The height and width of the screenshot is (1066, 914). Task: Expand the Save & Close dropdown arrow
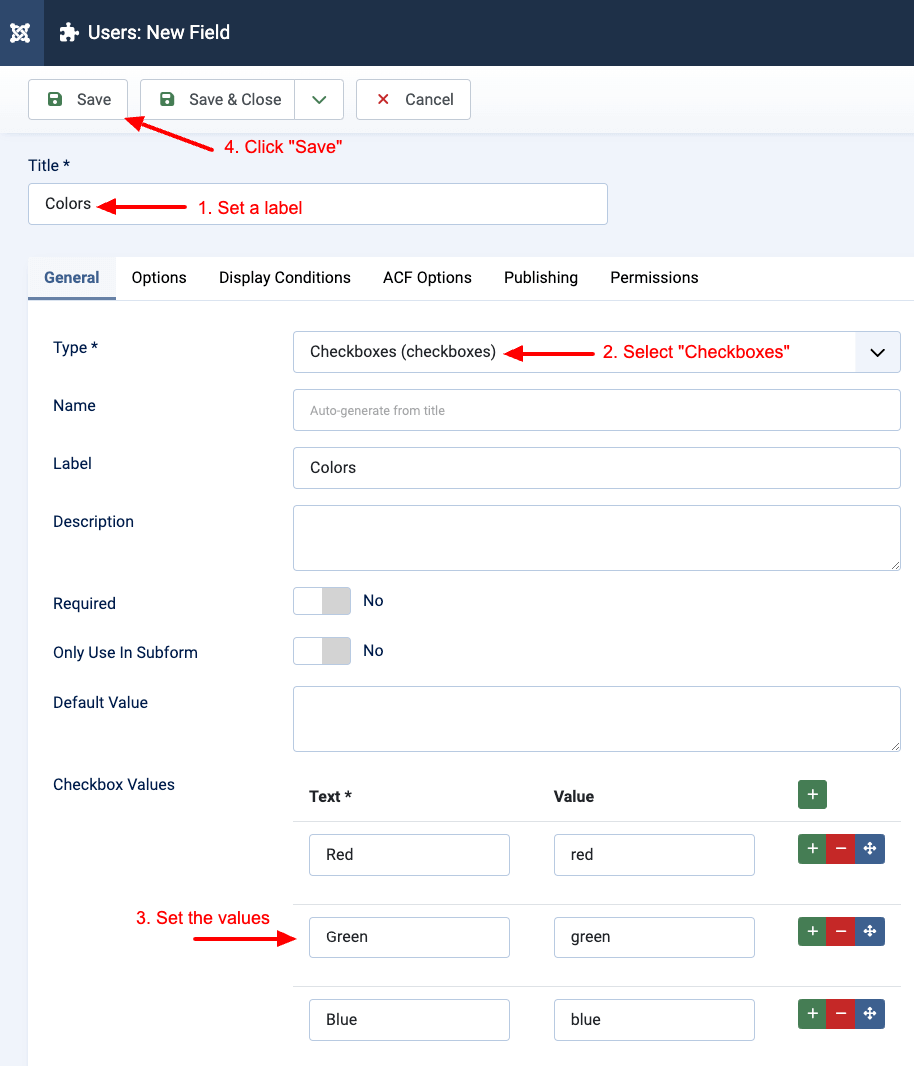coord(319,99)
